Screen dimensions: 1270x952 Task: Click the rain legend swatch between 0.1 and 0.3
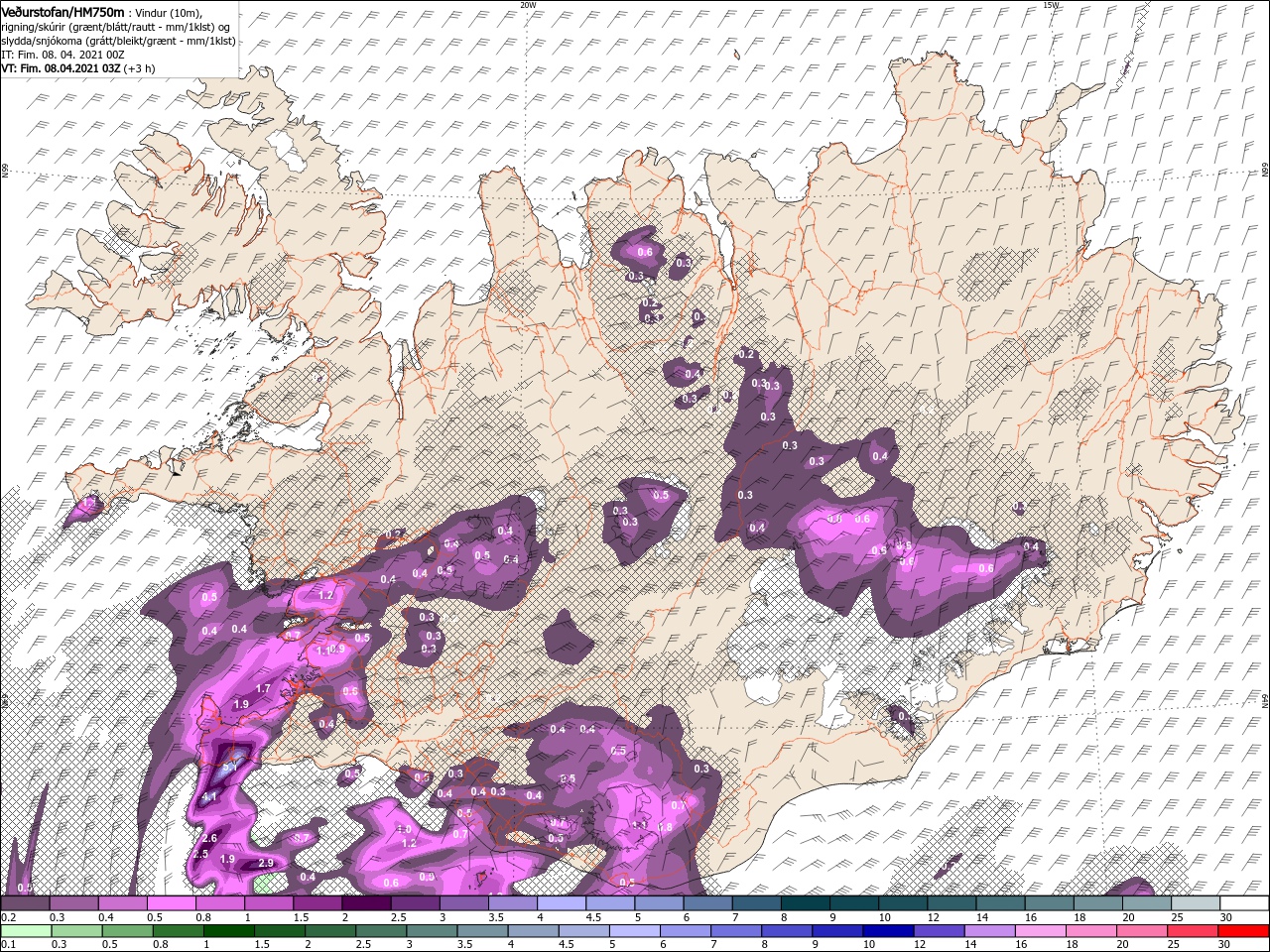26,931
